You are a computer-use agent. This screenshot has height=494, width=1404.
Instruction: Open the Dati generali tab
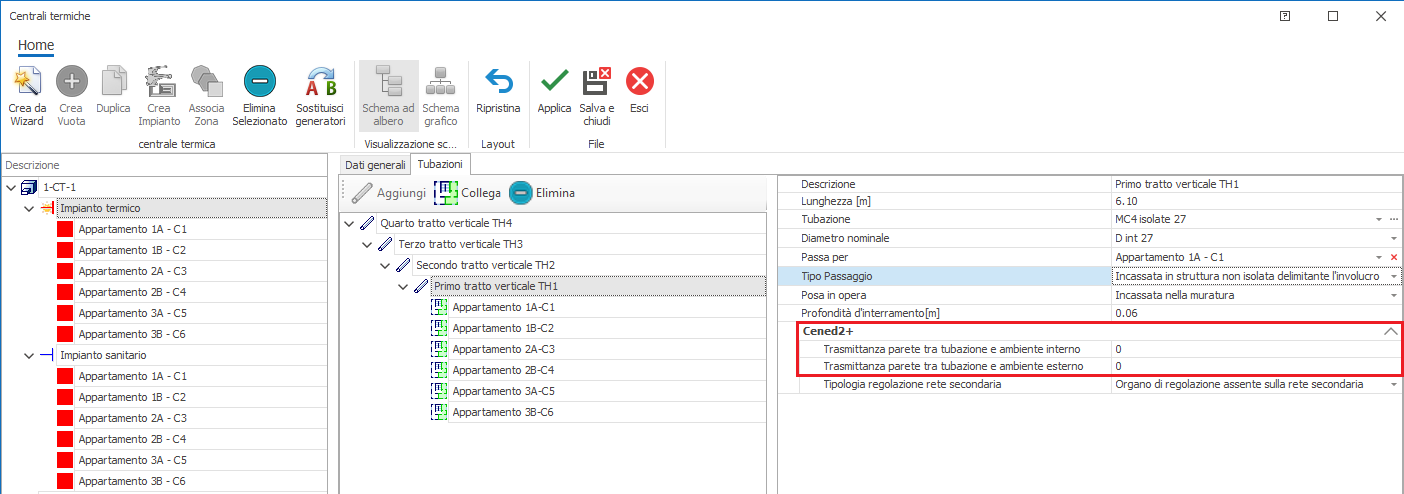[375, 164]
